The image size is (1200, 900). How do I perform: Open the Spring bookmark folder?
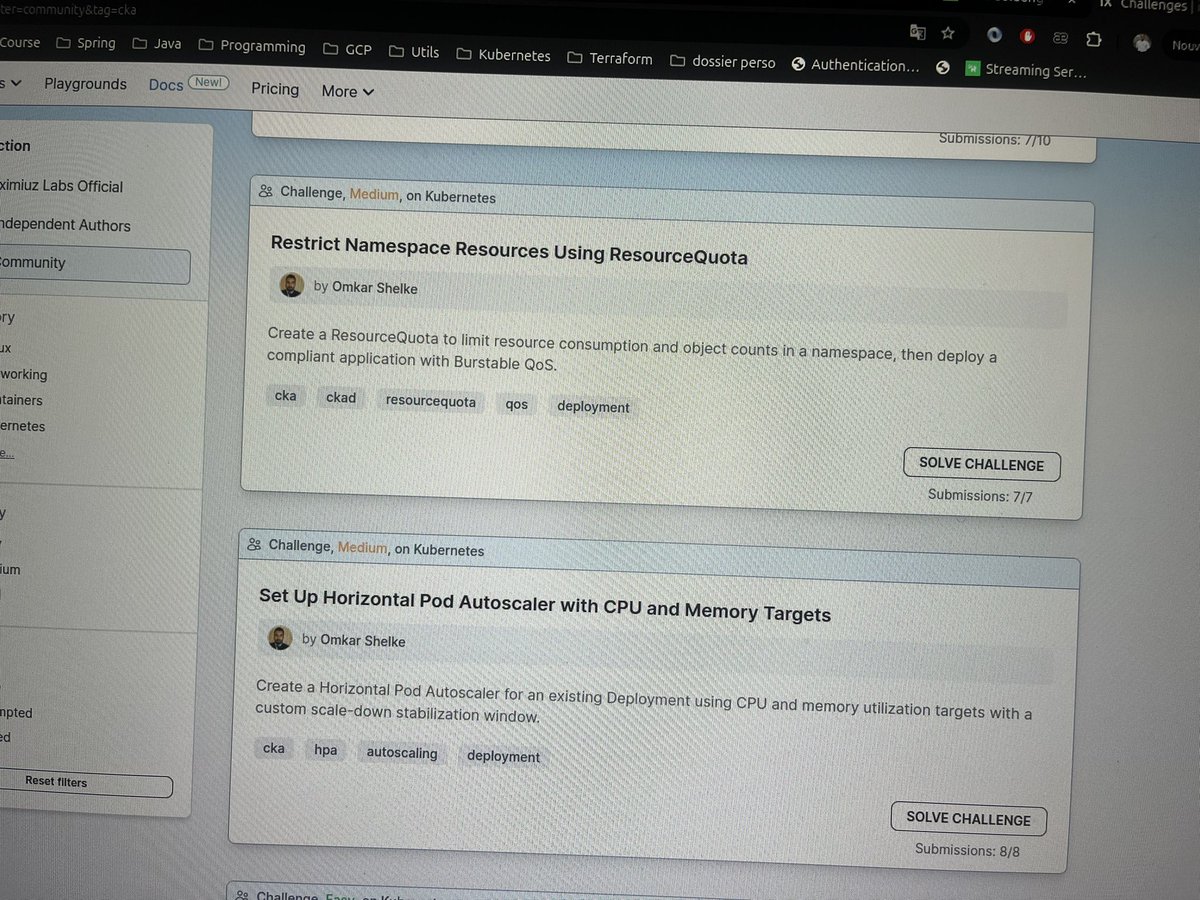tap(85, 43)
